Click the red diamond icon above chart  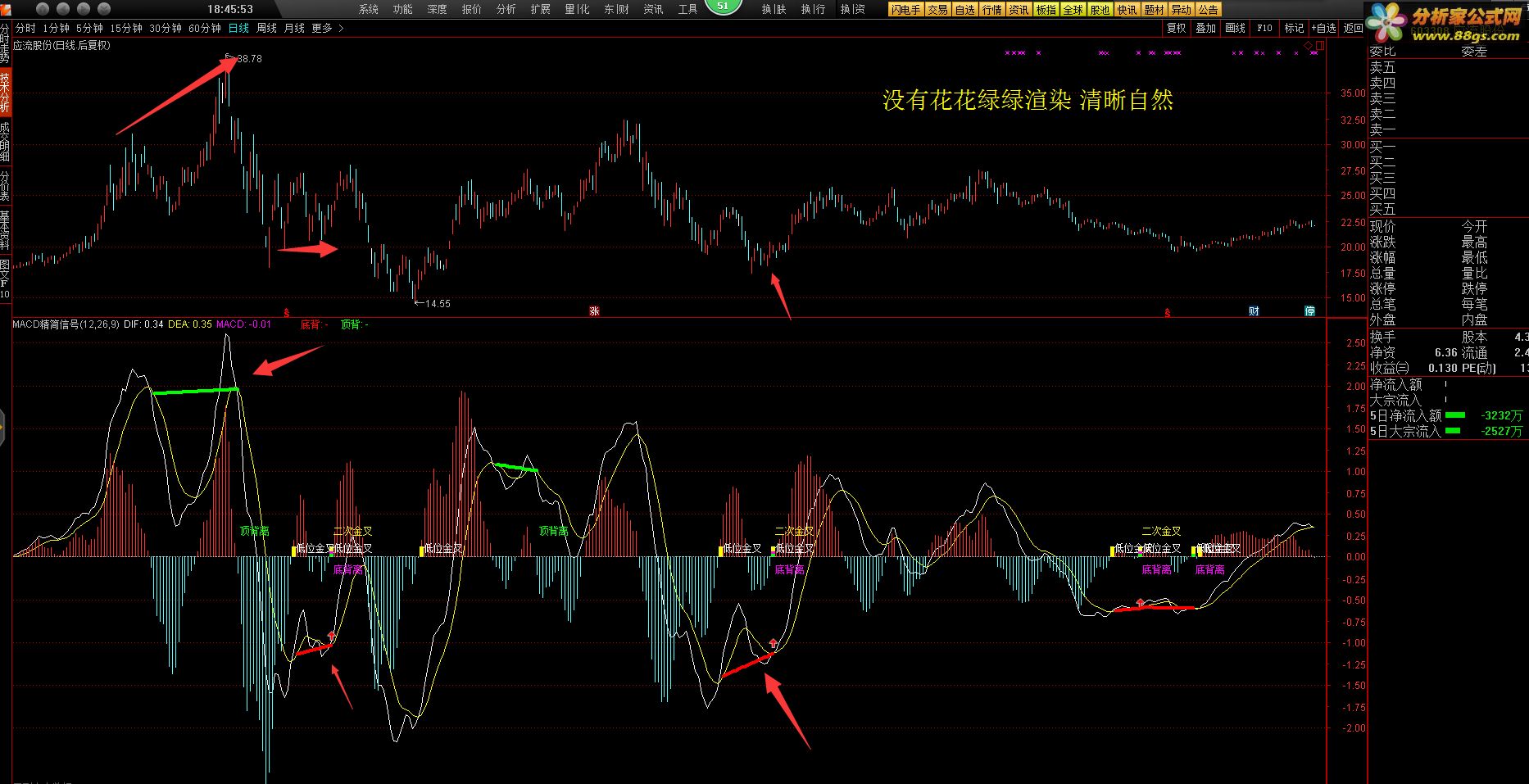coord(1309,45)
